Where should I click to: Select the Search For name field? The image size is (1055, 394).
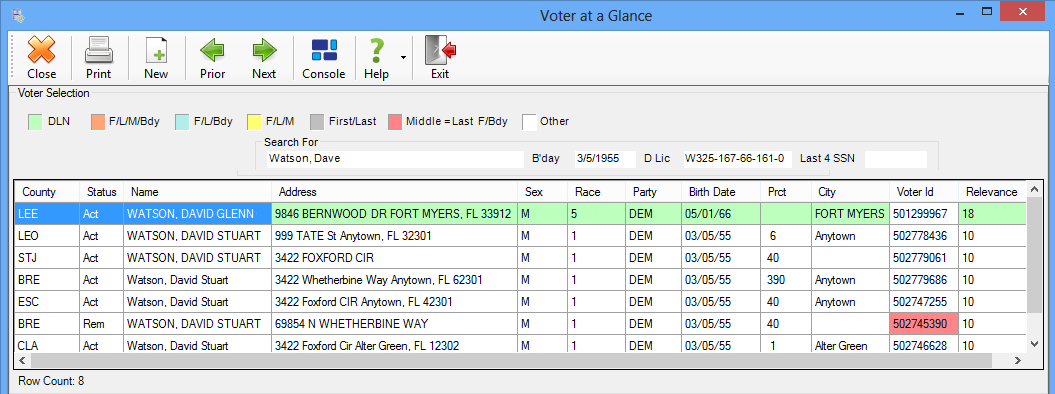[x=395, y=159]
